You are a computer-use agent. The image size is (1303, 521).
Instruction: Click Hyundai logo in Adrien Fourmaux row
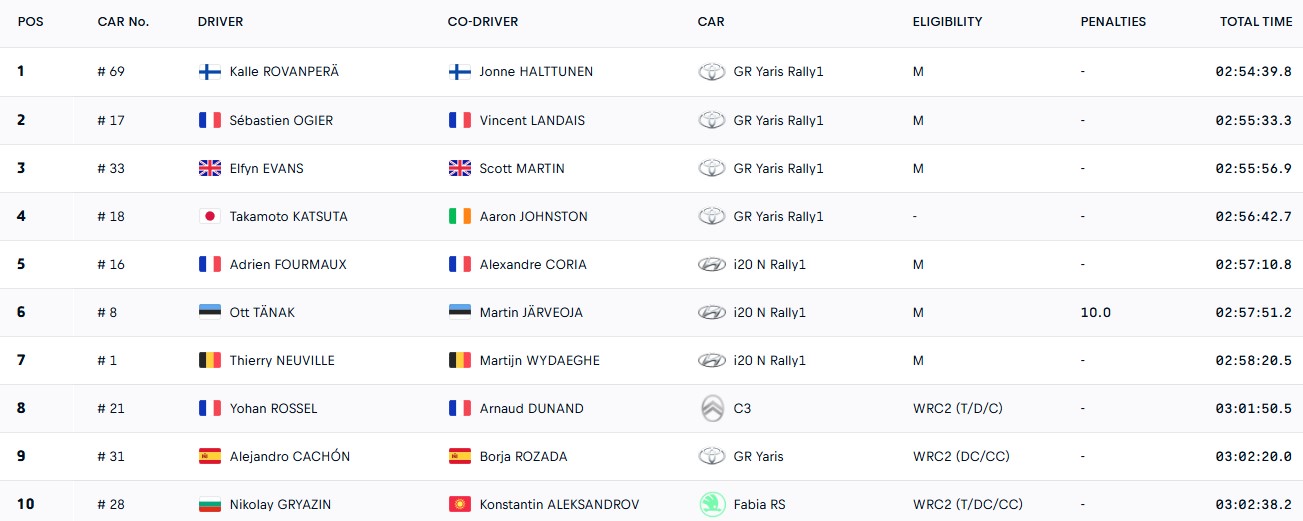click(711, 264)
